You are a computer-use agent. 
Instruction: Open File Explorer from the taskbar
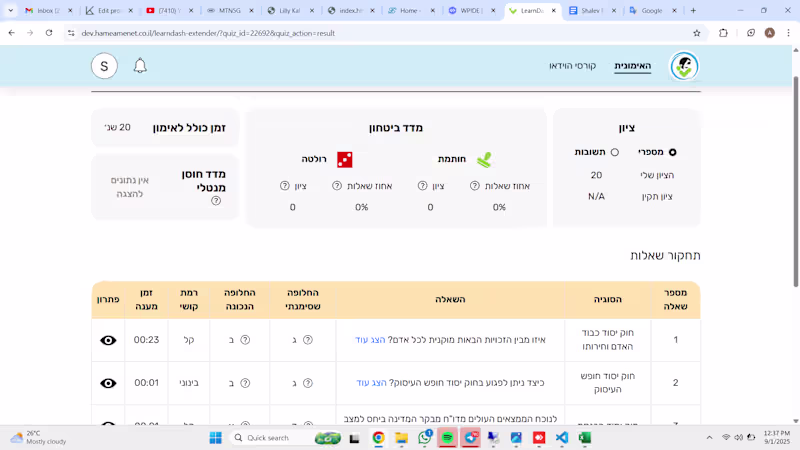tap(402, 438)
